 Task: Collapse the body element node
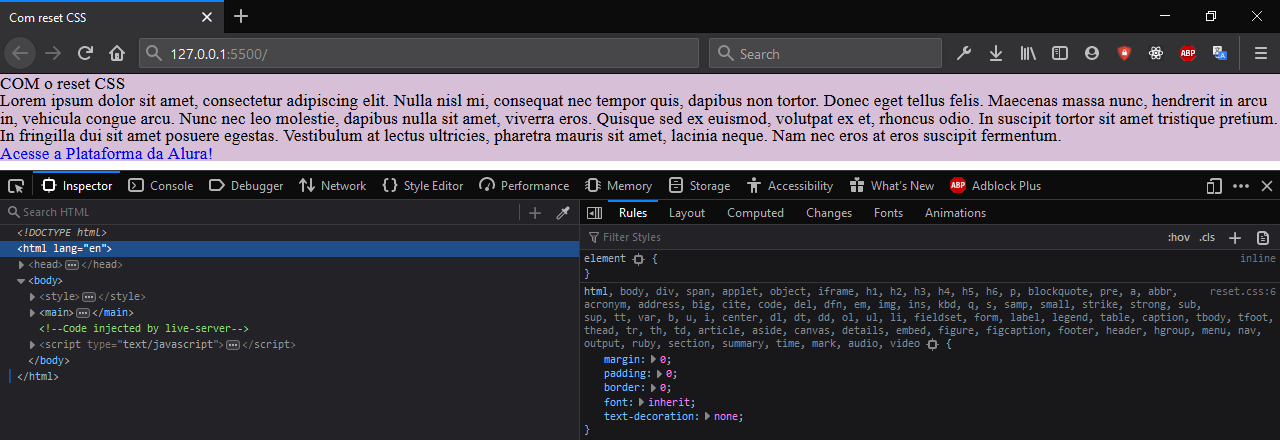click(22, 281)
